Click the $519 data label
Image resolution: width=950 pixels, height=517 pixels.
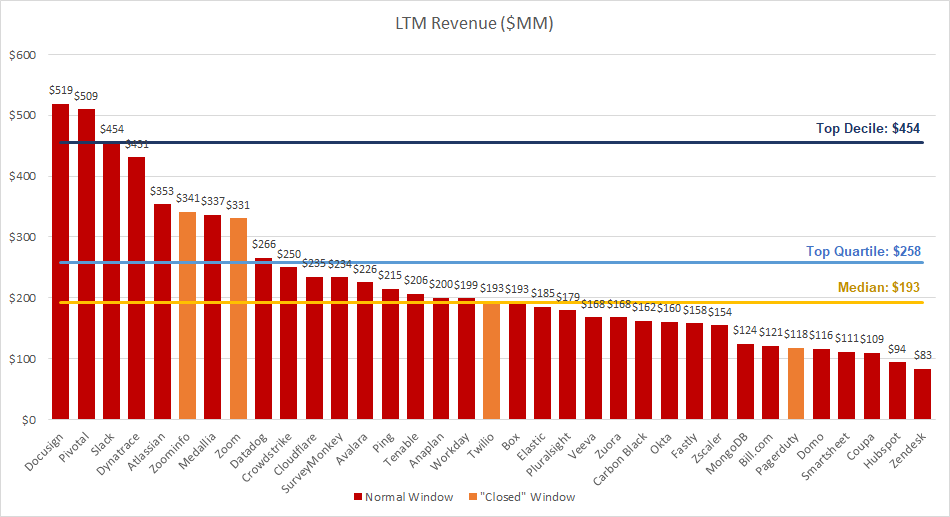[x=61, y=90]
